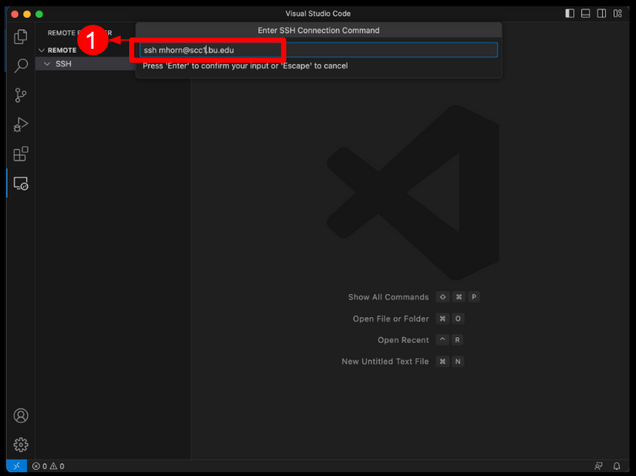Toggle primary side bar layout icon
This screenshot has height=476, width=636.
[x=569, y=13]
